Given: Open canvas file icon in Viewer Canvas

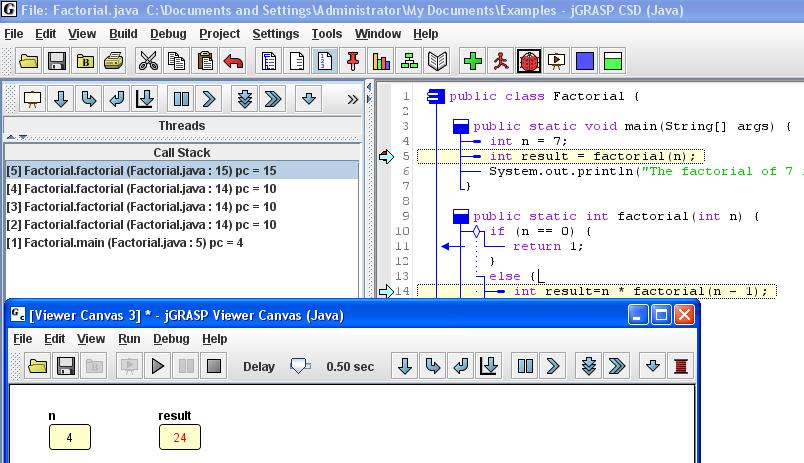Looking at the screenshot, I should point(38,366).
